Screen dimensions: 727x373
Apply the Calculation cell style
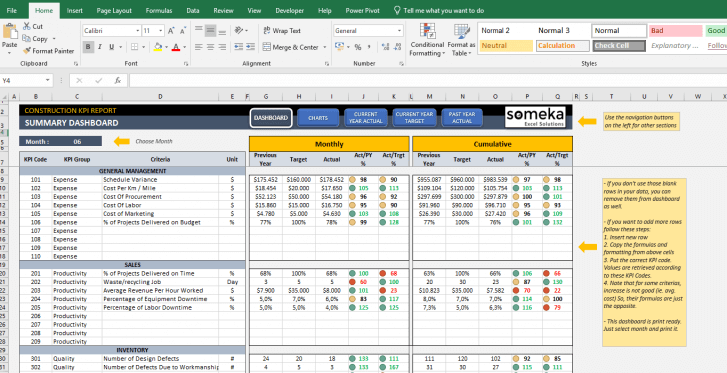(563, 45)
